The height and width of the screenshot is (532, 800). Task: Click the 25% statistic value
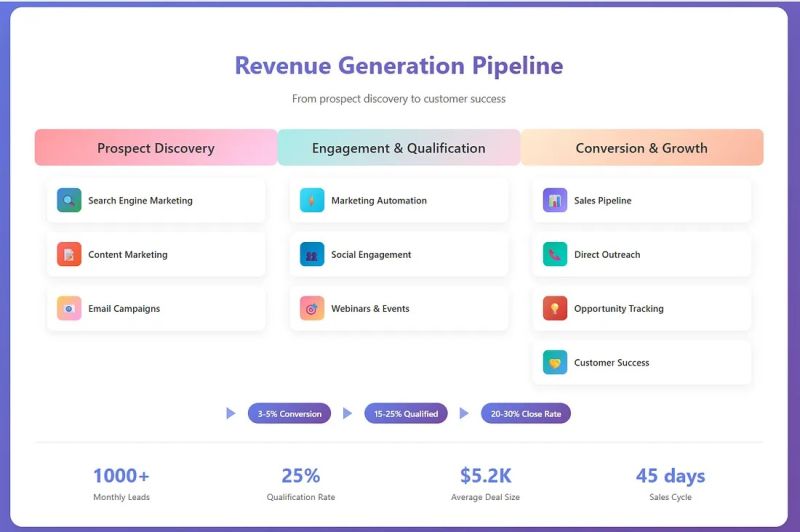pos(301,475)
